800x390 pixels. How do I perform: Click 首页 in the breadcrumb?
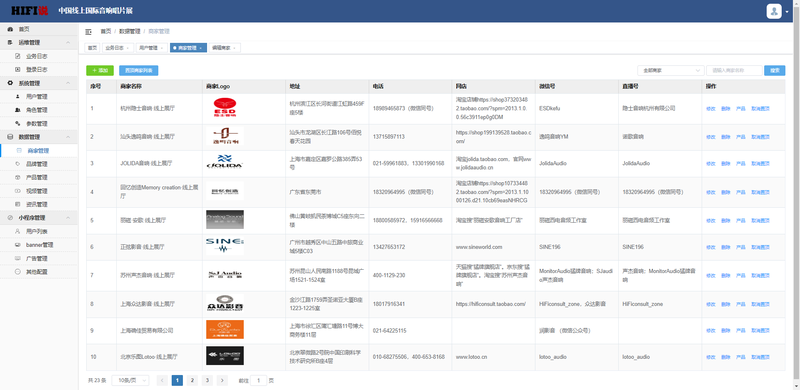point(106,32)
